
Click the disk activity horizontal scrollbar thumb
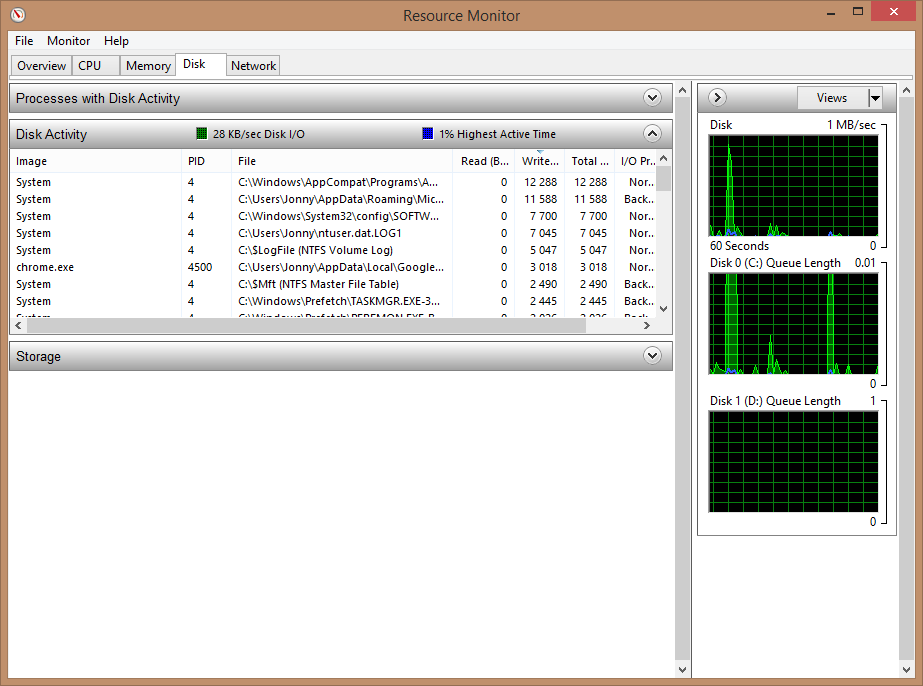click(x=306, y=325)
